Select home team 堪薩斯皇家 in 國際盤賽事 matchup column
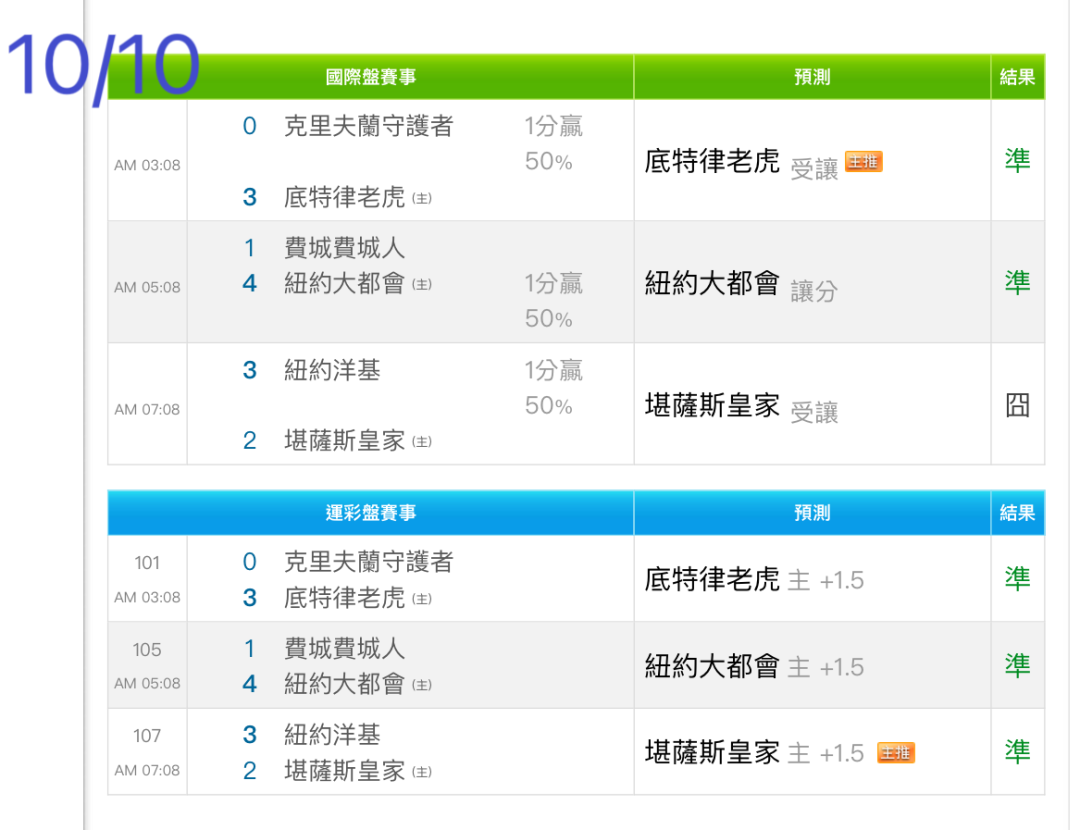 [344, 441]
